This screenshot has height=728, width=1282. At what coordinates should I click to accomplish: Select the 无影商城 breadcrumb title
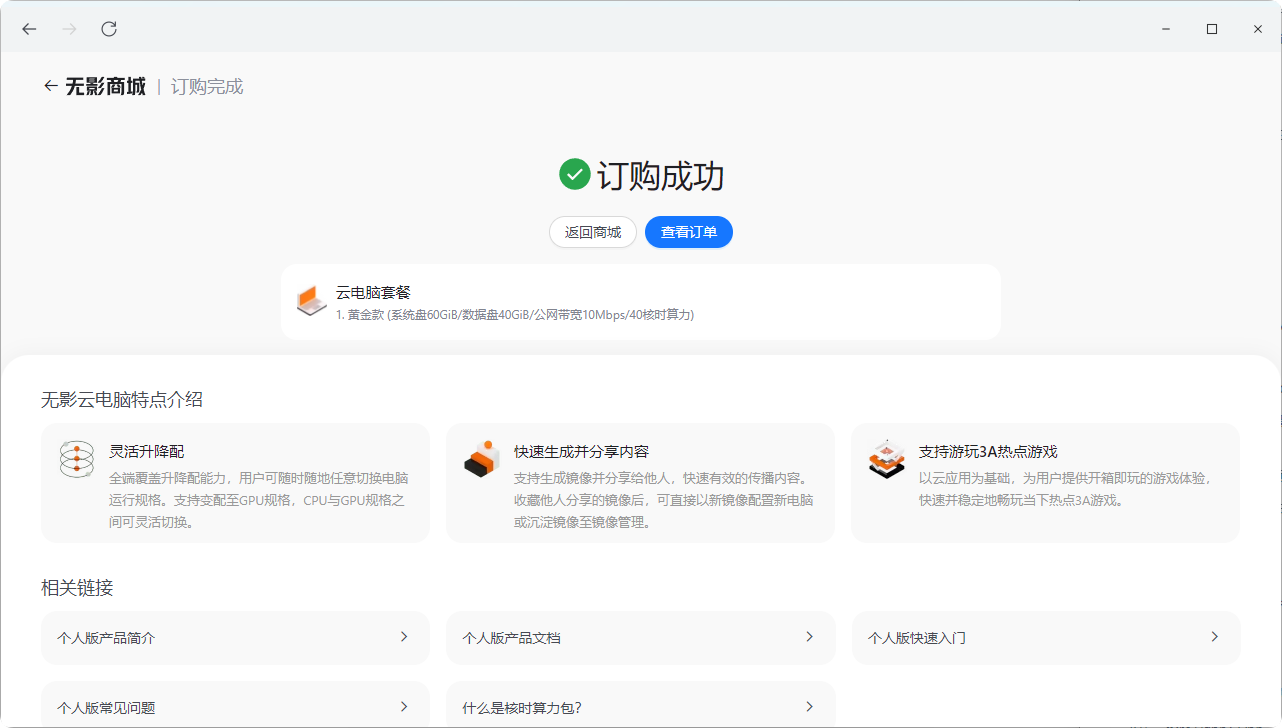tap(105, 87)
